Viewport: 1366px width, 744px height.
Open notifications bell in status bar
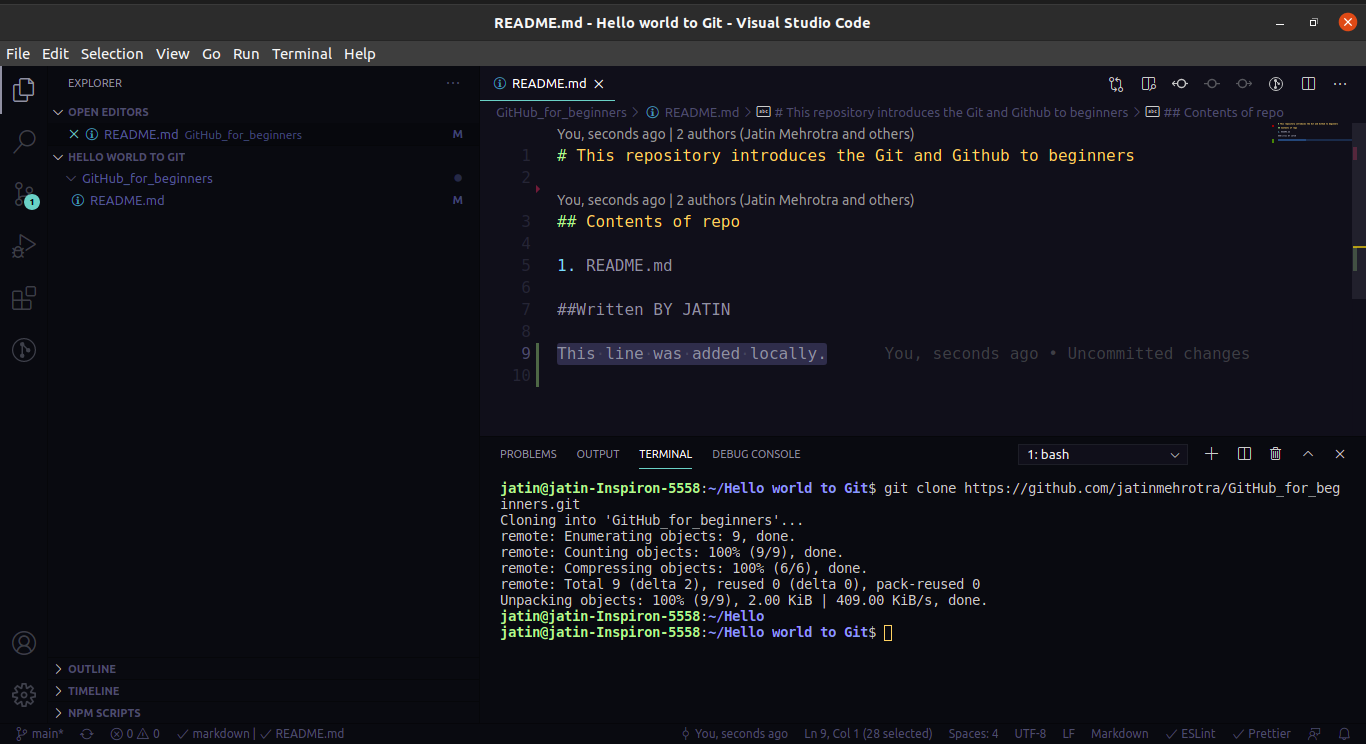(x=1345, y=734)
